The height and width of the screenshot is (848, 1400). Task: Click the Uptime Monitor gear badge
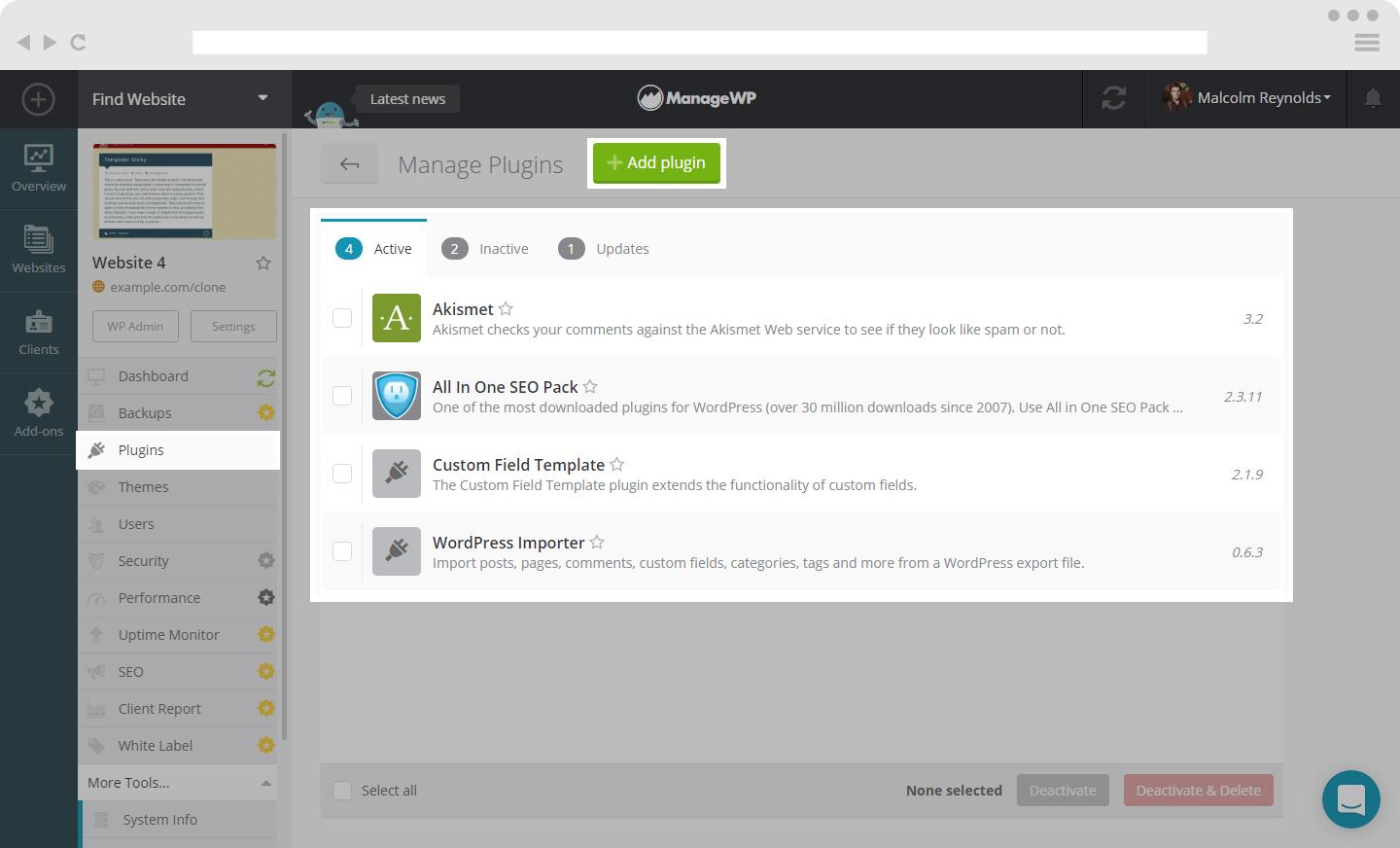(x=266, y=634)
